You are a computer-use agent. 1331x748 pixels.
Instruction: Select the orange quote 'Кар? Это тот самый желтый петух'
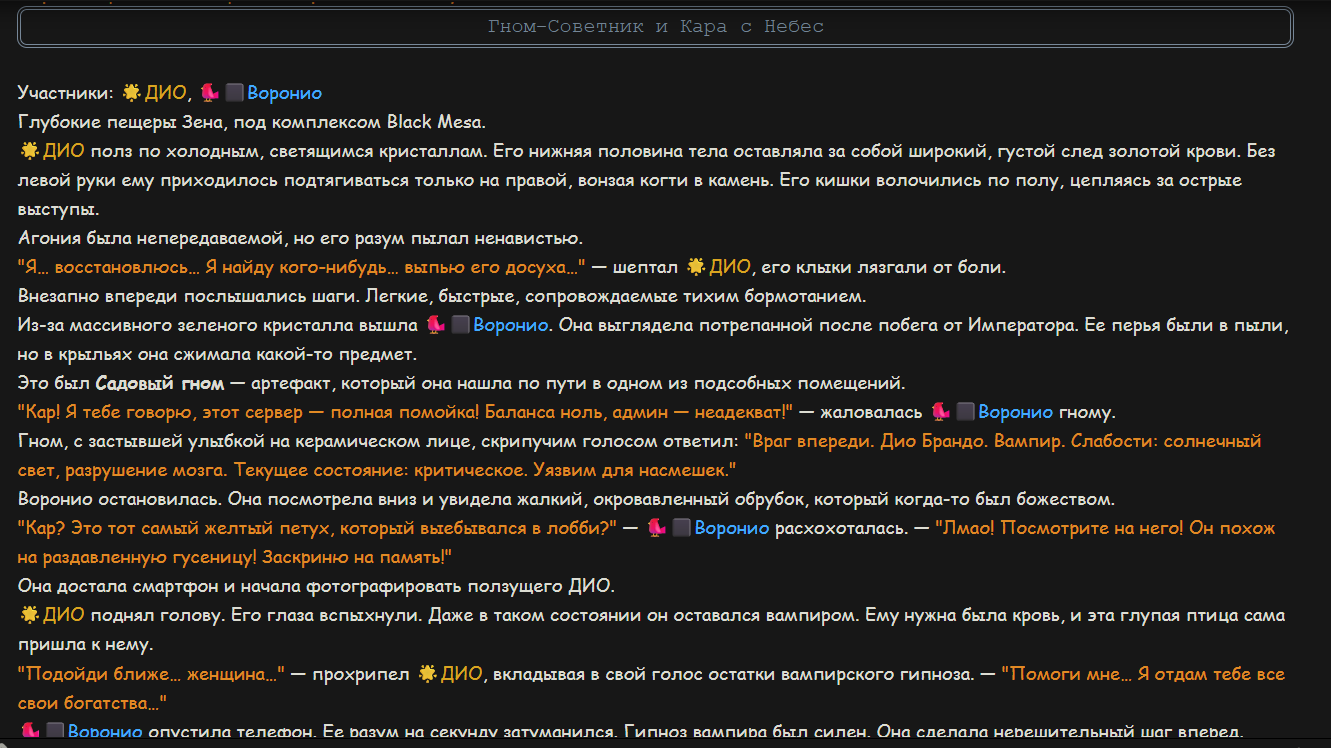pos(317,528)
